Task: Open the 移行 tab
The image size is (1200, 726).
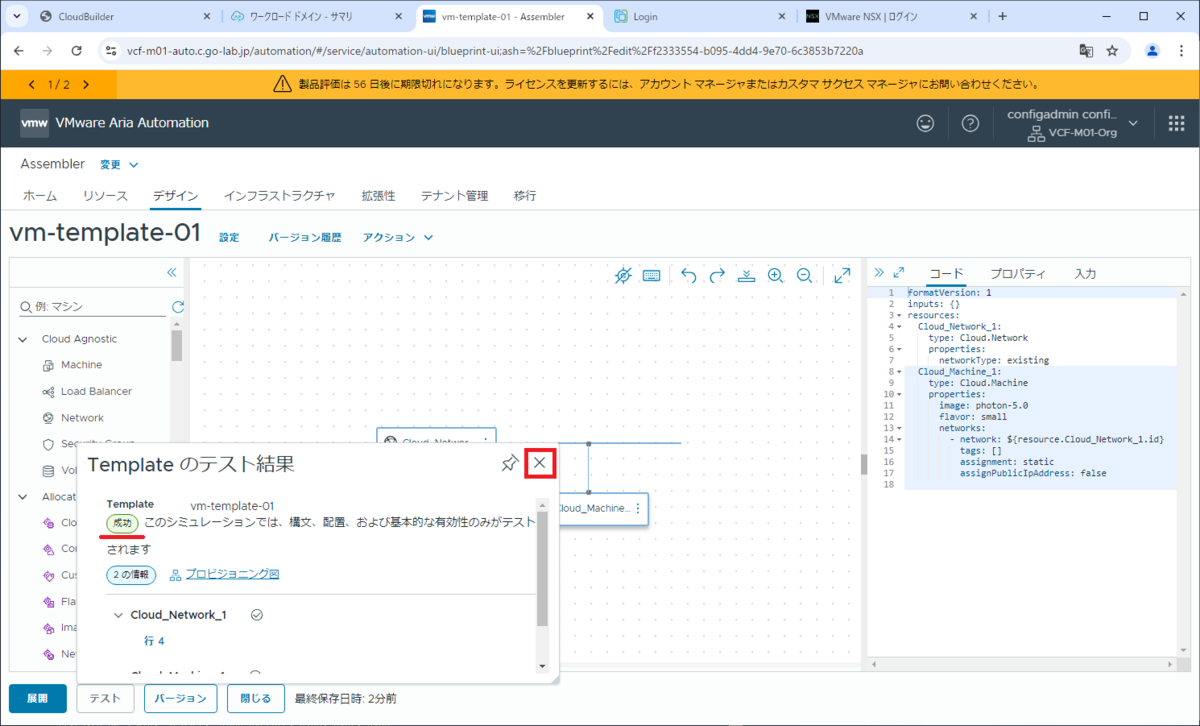Action: click(x=525, y=196)
